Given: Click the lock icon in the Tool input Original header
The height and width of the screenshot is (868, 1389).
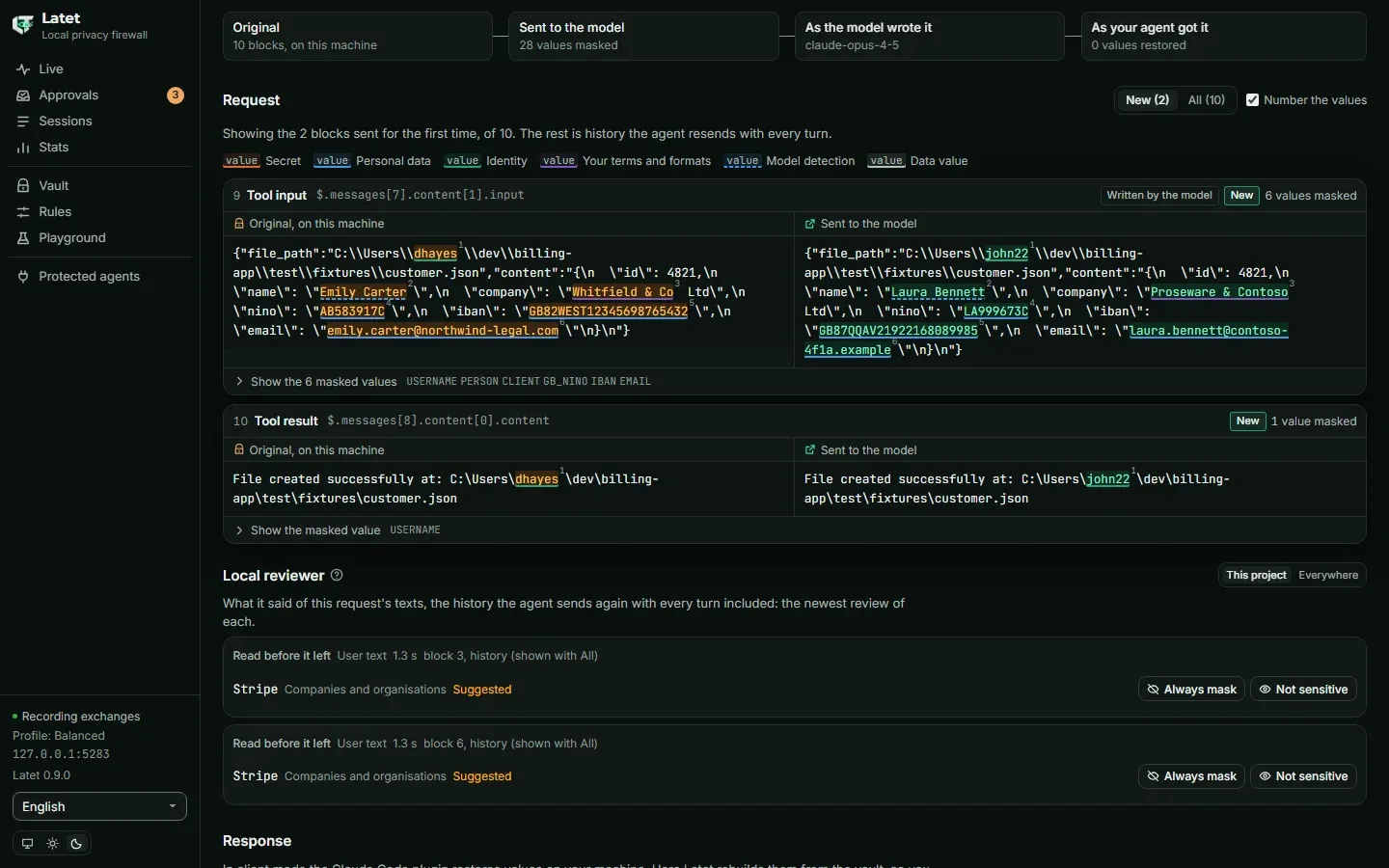Looking at the screenshot, I should [239, 224].
